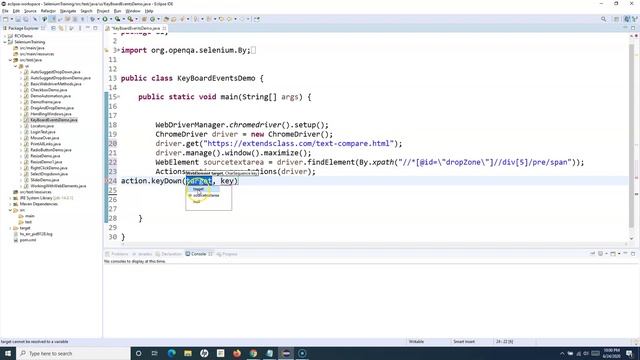Maximize the Package Explorer view
Viewport: 640px width, 360px height.
(96, 28)
